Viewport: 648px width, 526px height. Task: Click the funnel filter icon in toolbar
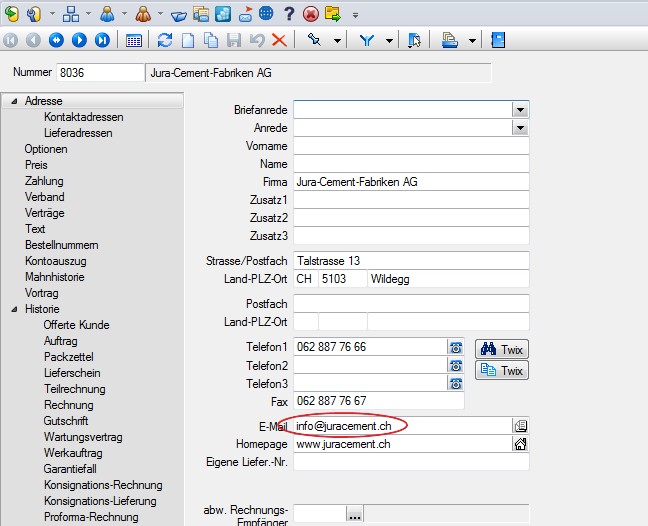click(367, 40)
